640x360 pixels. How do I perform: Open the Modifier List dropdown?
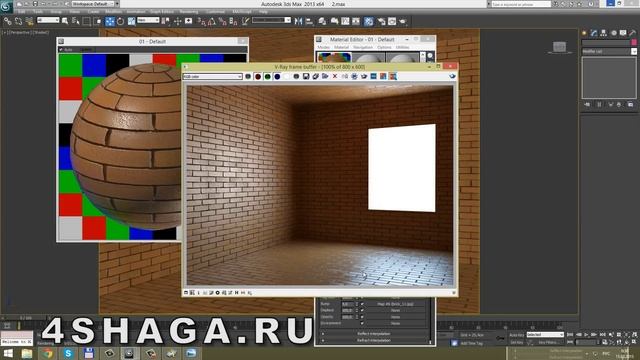coord(609,51)
